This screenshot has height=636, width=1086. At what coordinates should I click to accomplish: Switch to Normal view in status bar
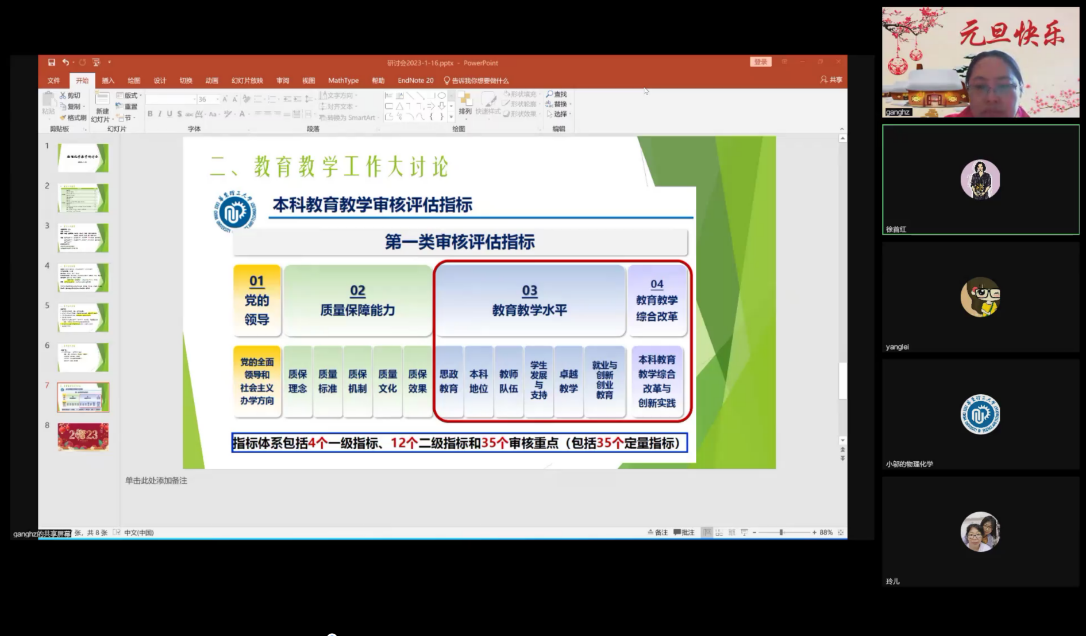click(707, 532)
